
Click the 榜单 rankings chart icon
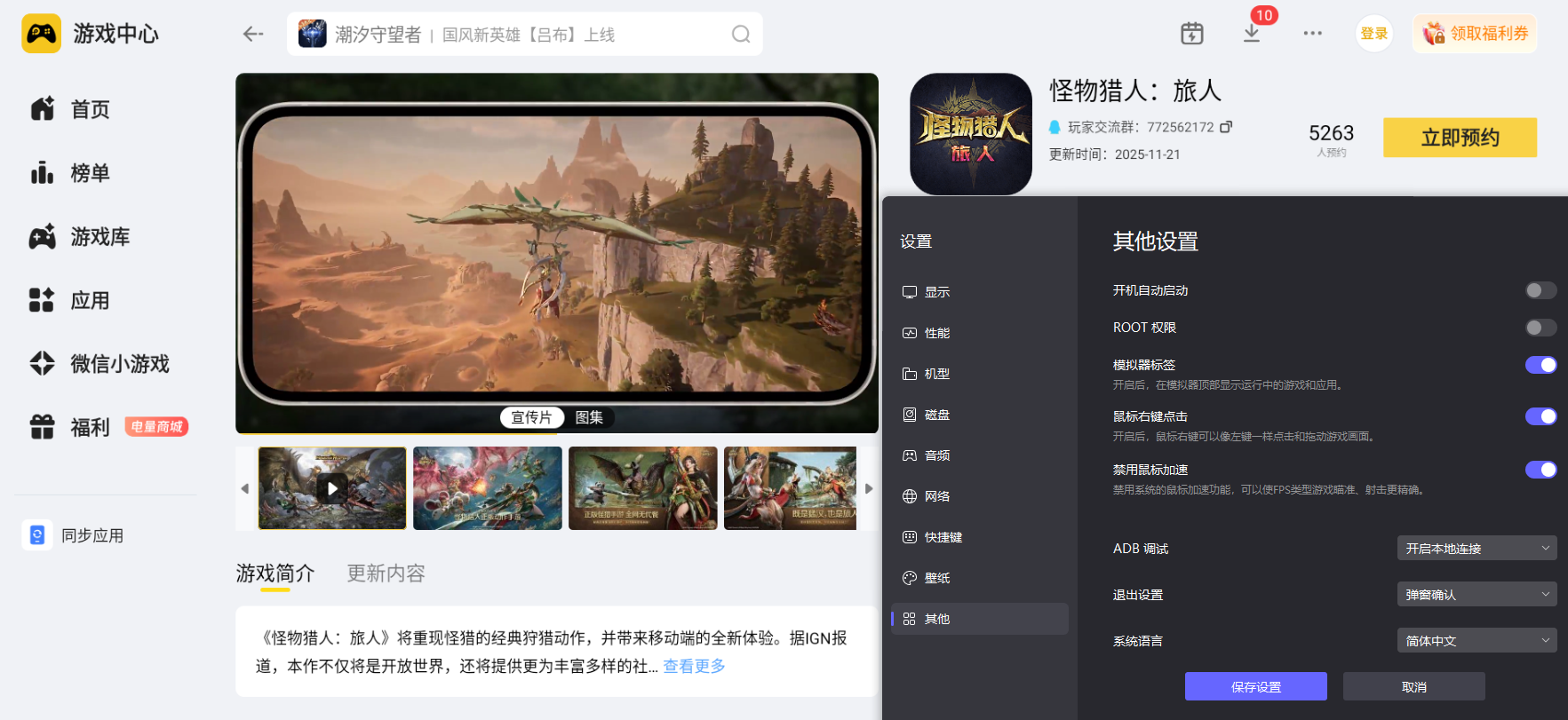[x=43, y=173]
